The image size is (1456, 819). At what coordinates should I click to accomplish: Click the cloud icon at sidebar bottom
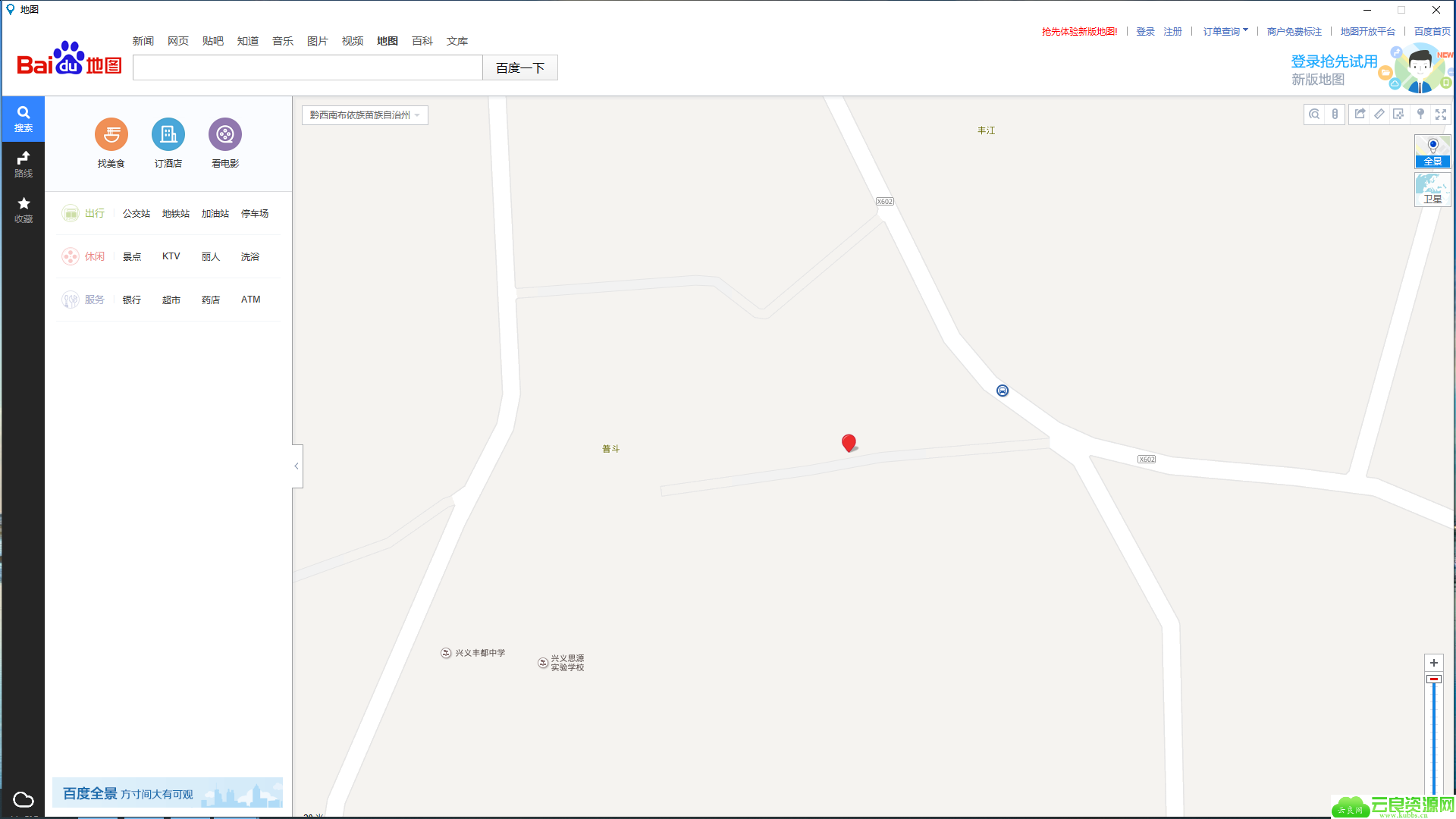click(24, 799)
